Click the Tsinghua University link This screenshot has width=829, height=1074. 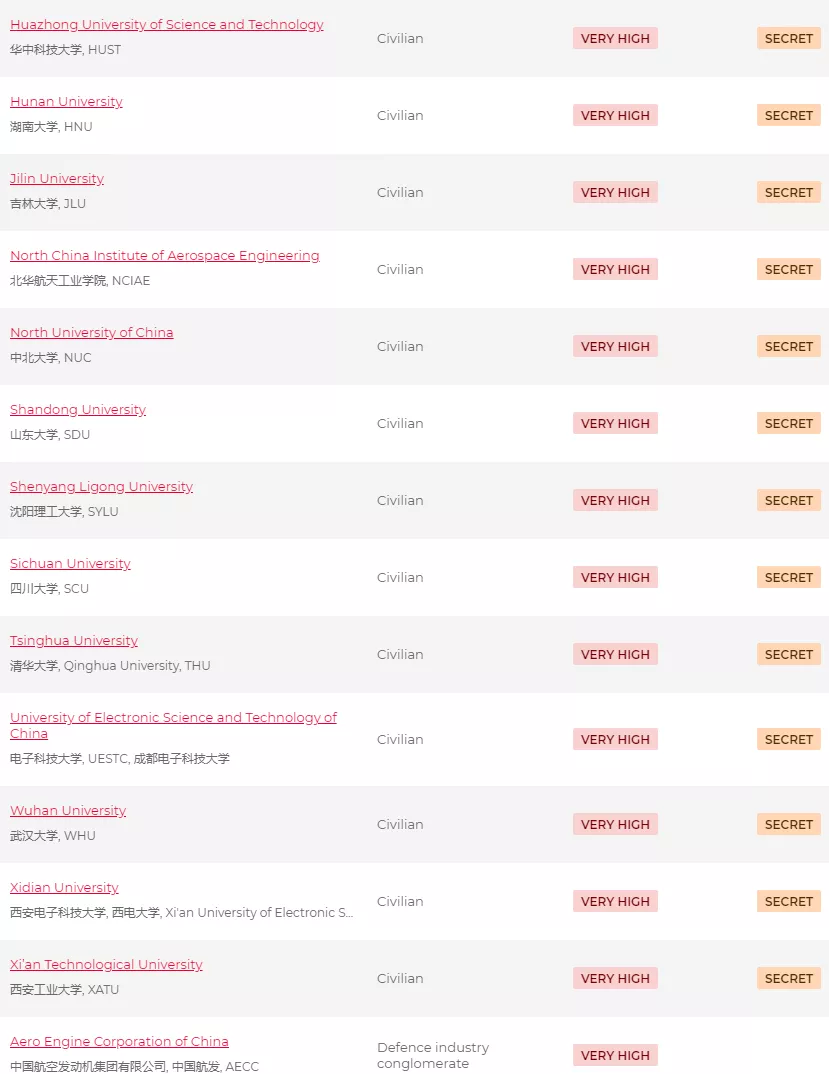(74, 641)
